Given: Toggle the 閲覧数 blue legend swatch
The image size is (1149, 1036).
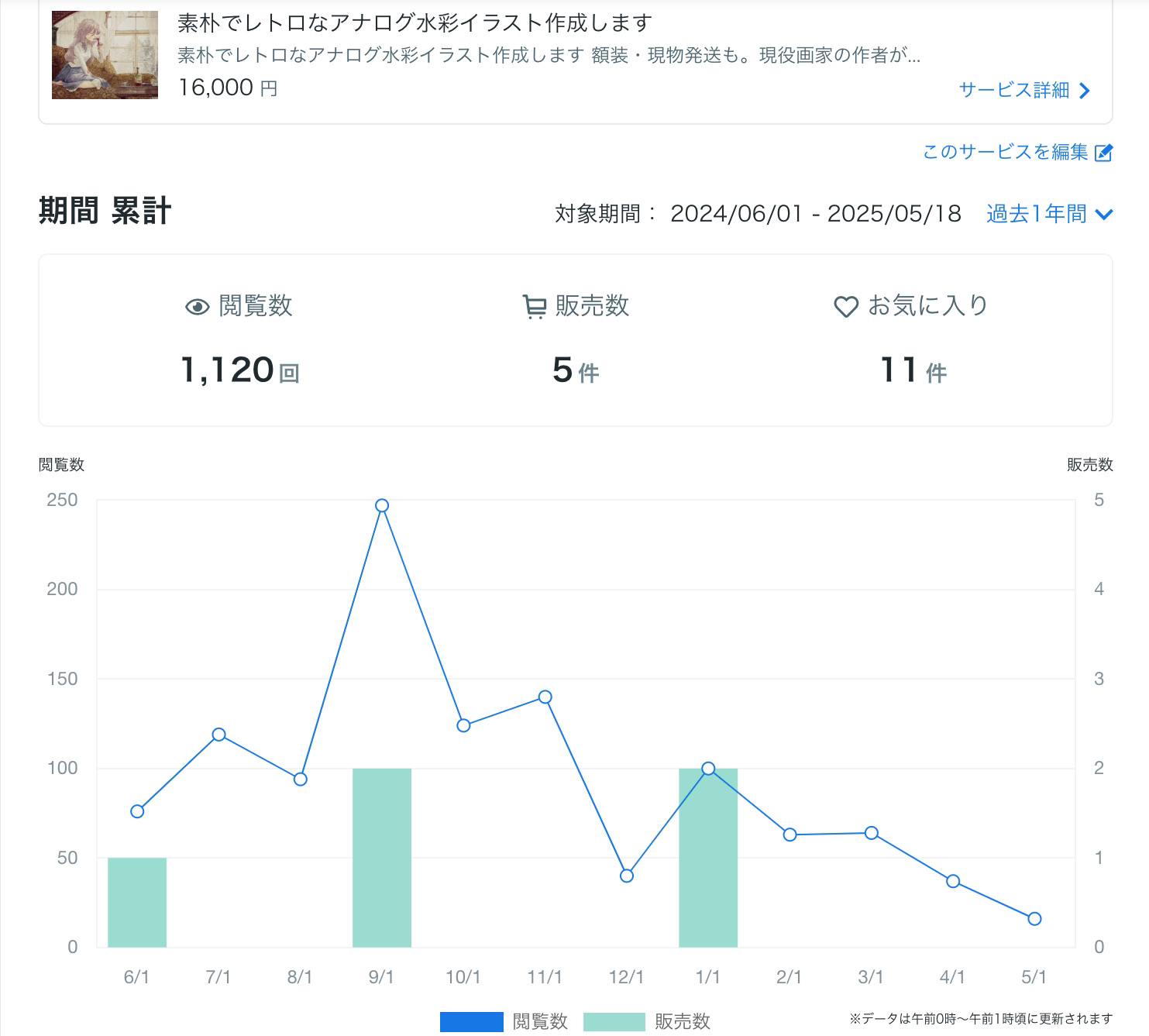Looking at the screenshot, I should (x=471, y=1021).
